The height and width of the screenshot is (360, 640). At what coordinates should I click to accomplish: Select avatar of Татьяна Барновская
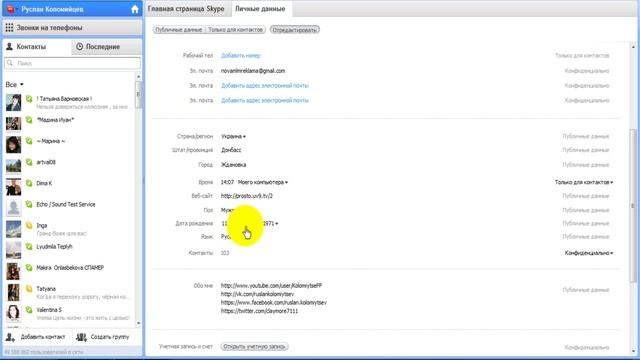click(x=13, y=102)
